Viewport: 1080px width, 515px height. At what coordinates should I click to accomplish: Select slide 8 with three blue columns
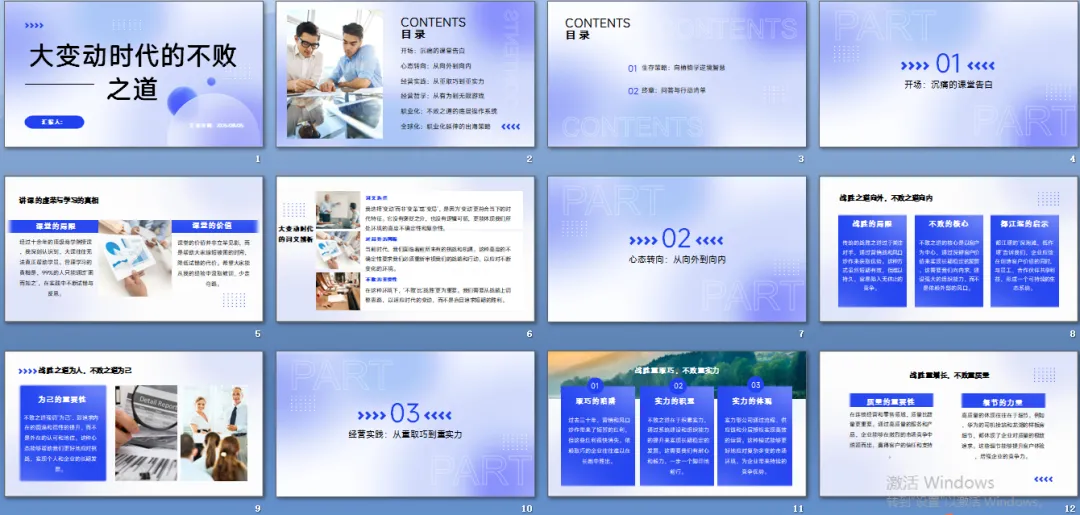pos(948,249)
